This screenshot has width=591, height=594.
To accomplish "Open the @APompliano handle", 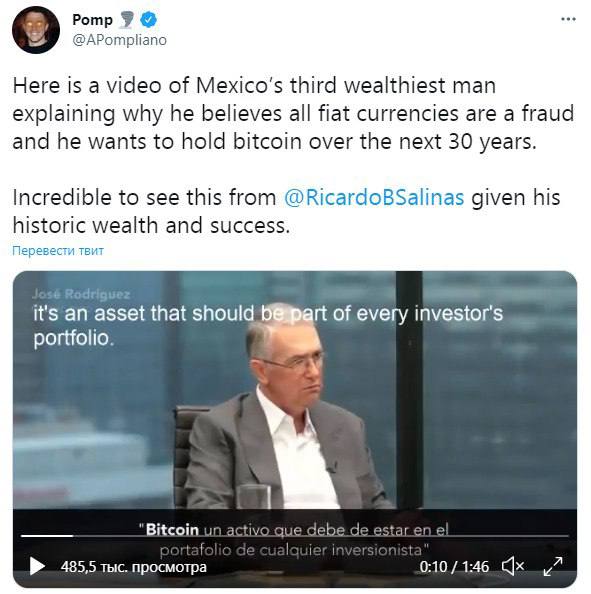I will point(119,40).
